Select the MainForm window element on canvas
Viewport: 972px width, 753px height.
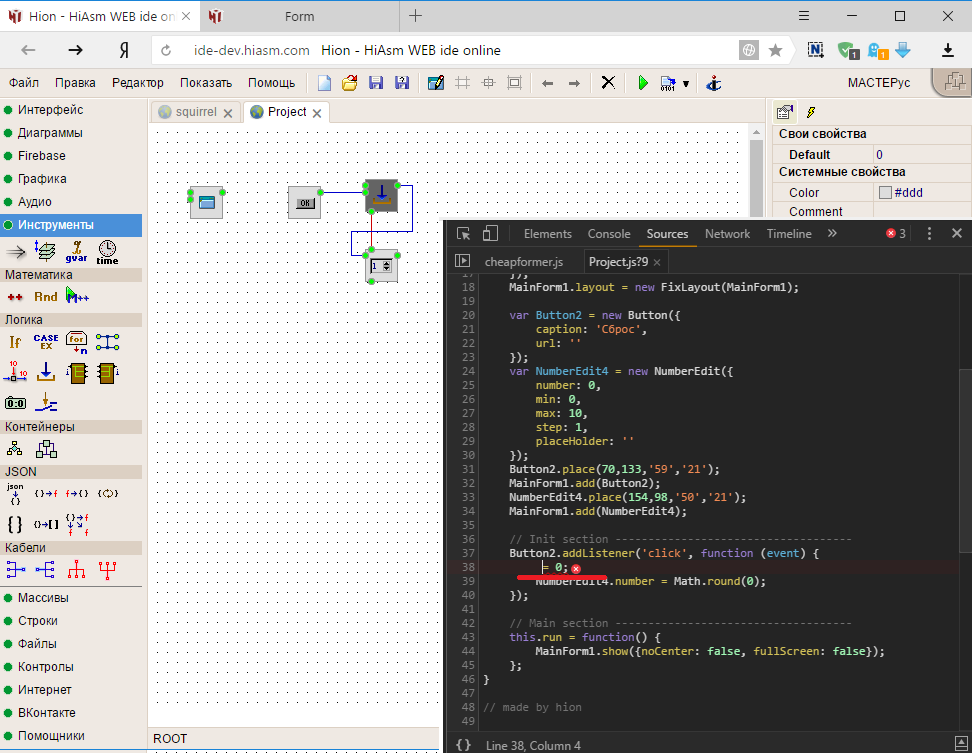tap(206, 202)
